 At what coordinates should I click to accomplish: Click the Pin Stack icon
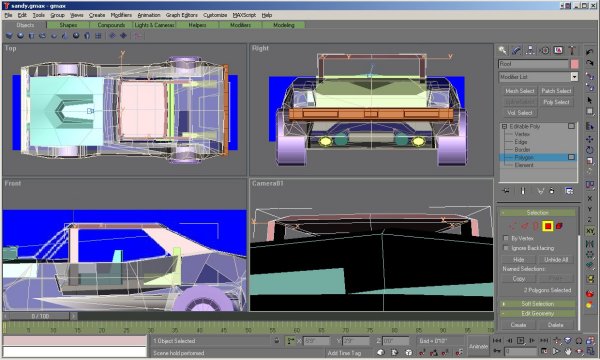(506, 191)
